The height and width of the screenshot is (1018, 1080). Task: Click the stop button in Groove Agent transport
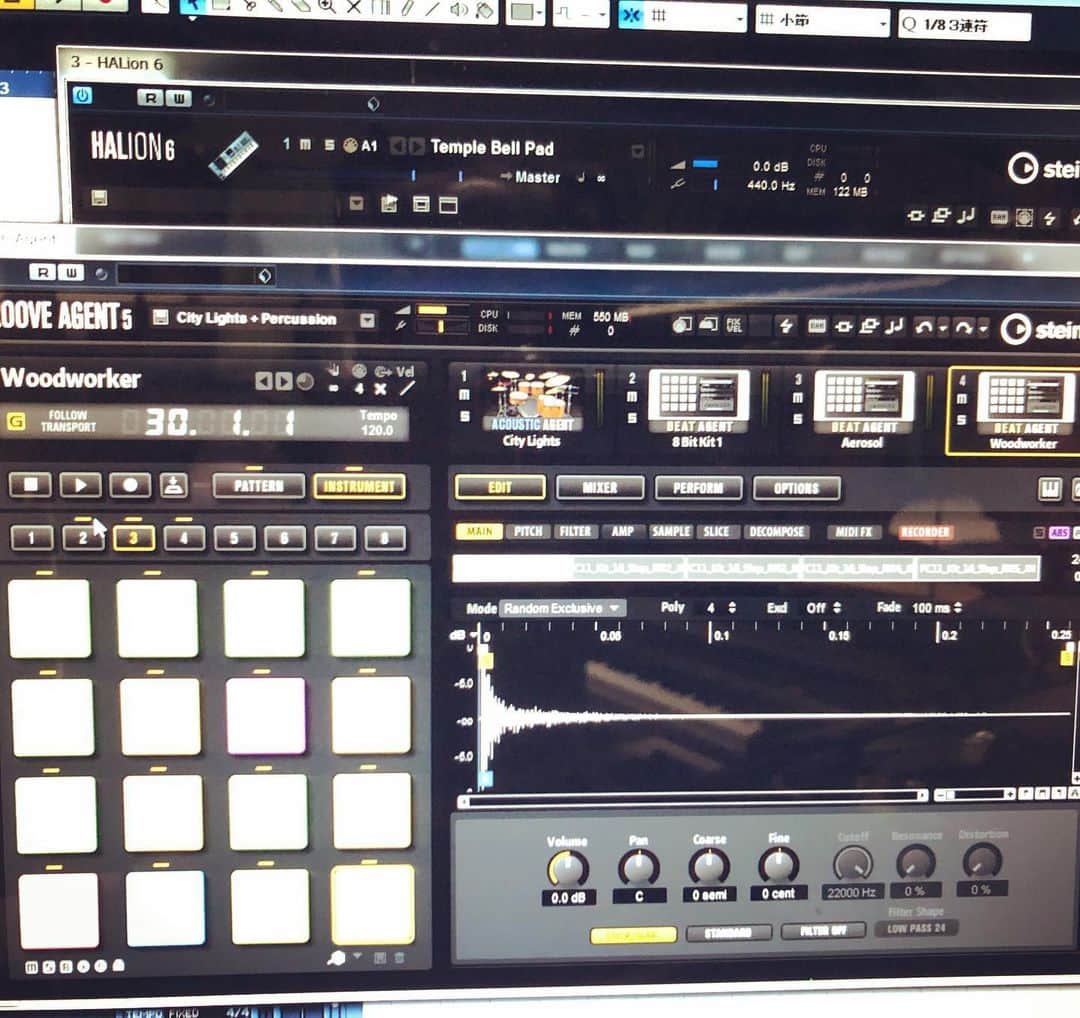coord(30,486)
